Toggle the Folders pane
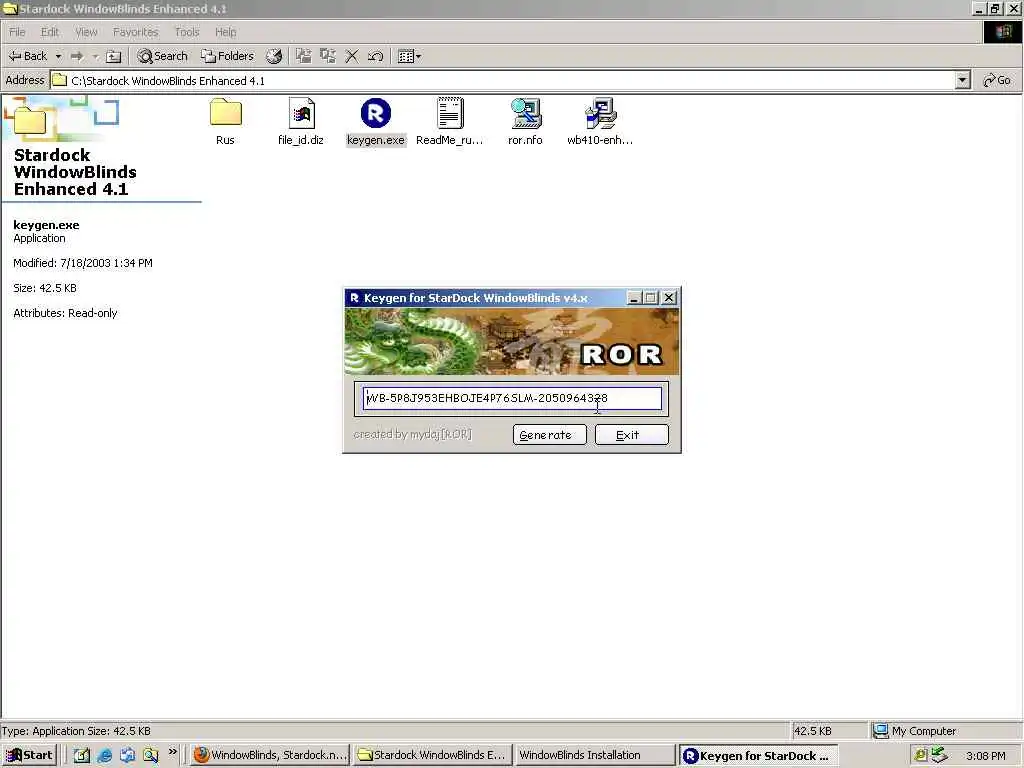The width and height of the screenshot is (1024, 768). click(227, 56)
